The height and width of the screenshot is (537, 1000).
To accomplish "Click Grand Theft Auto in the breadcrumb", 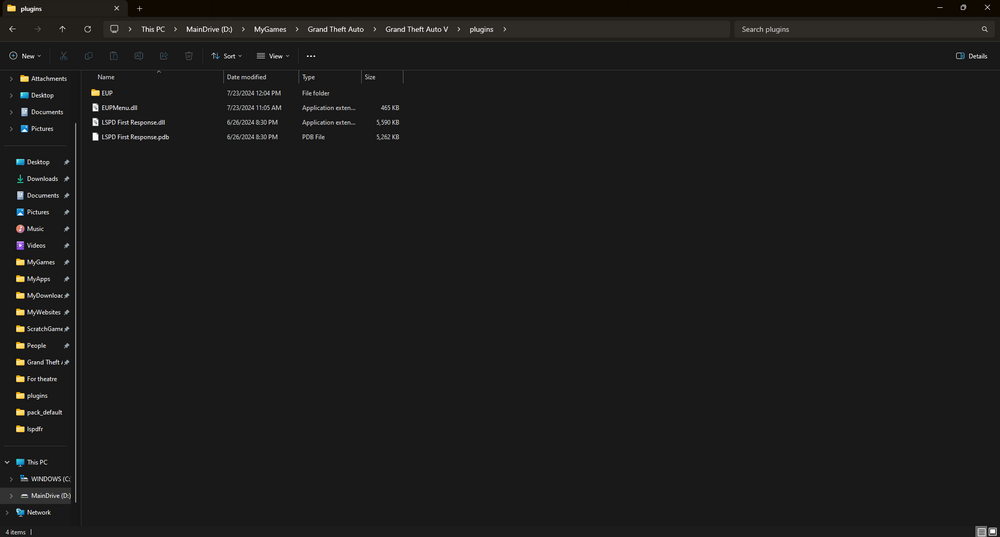I will click(335, 29).
